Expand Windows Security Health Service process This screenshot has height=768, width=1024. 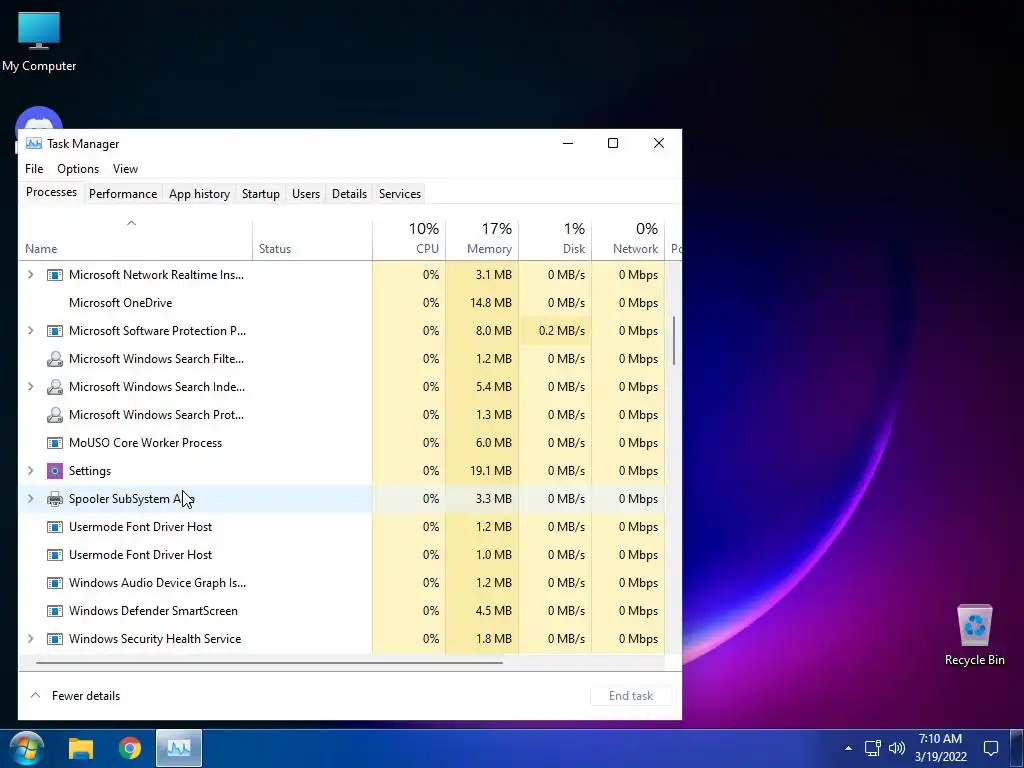[30, 639]
